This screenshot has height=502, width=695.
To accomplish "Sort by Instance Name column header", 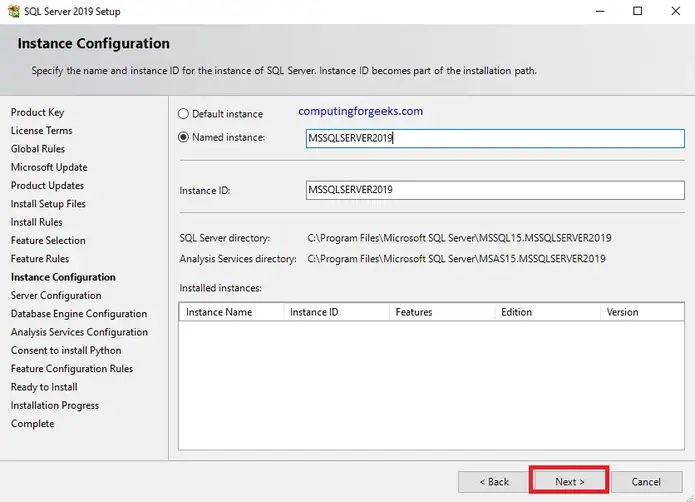I will click(x=230, y=312).
